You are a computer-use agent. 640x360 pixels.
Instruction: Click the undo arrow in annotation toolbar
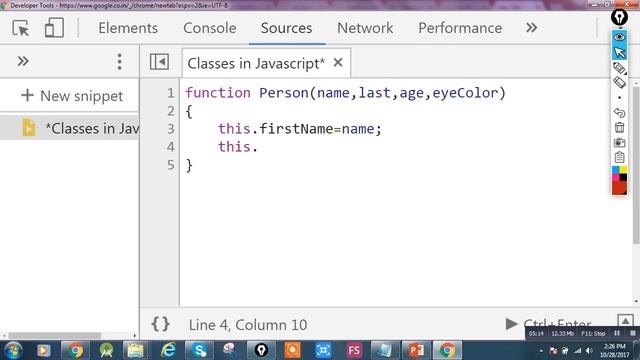pyautogui.click(x=619, y=112)
